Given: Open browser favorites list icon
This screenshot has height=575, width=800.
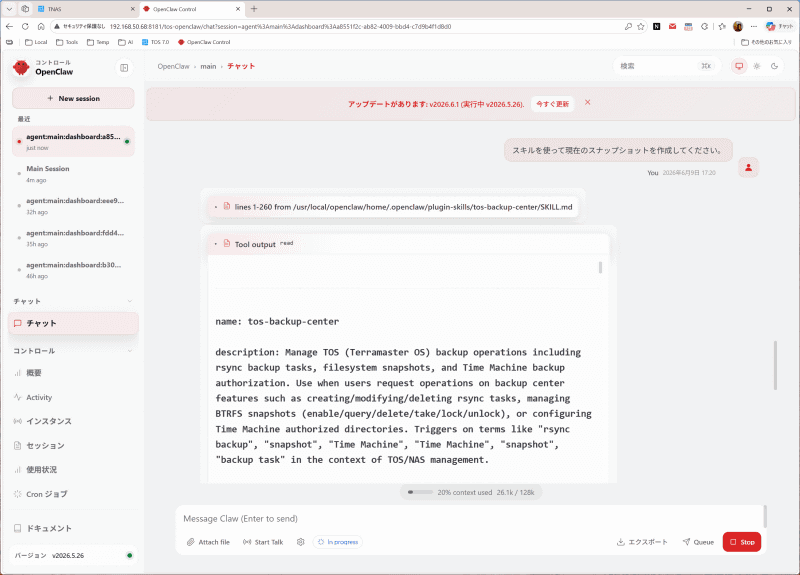Looking at the screenshot, I should 721,27.
